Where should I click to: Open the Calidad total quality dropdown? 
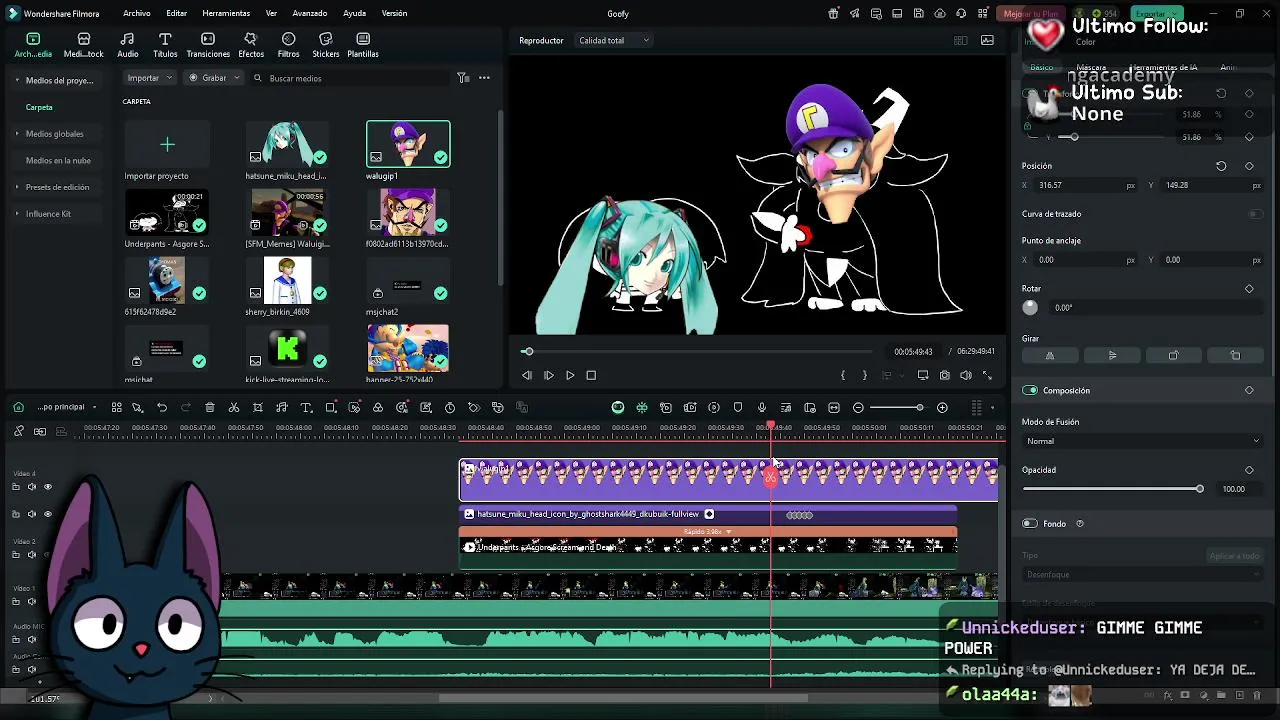[614, 40]
